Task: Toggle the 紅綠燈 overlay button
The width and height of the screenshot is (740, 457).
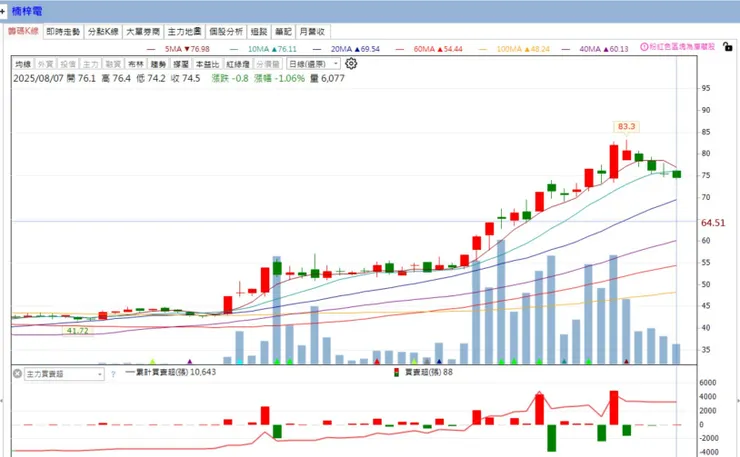Action: point(238,64)
